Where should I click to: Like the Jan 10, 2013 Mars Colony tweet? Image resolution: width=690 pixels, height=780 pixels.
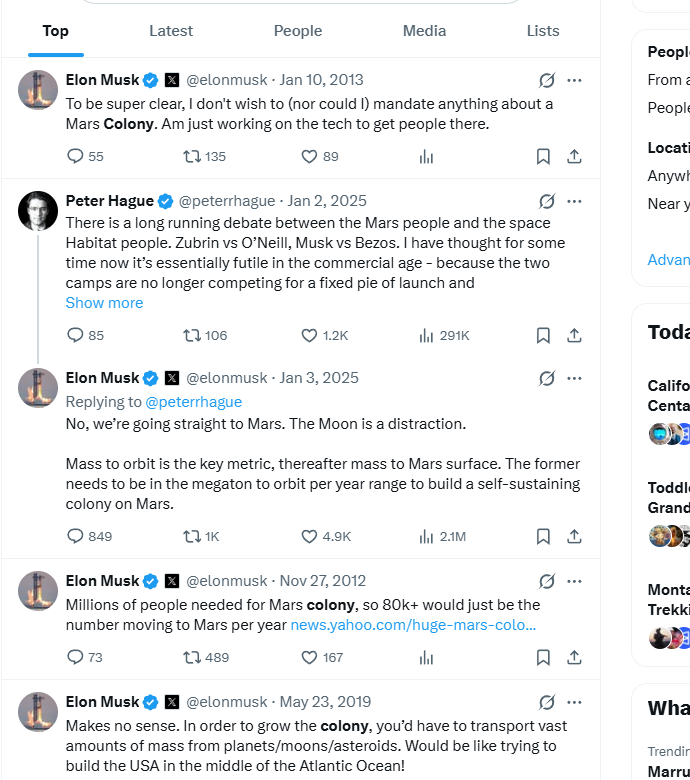click(319, 157)
